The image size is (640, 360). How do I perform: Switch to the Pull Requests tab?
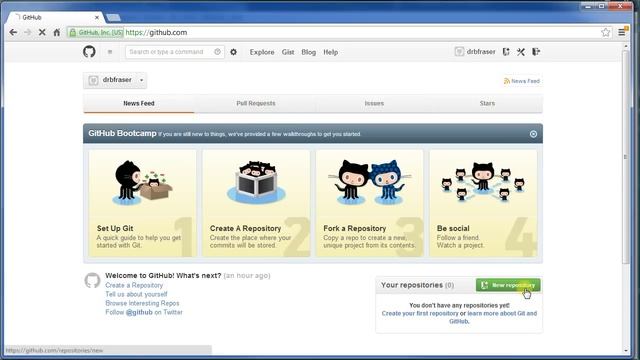coord(256,104)
